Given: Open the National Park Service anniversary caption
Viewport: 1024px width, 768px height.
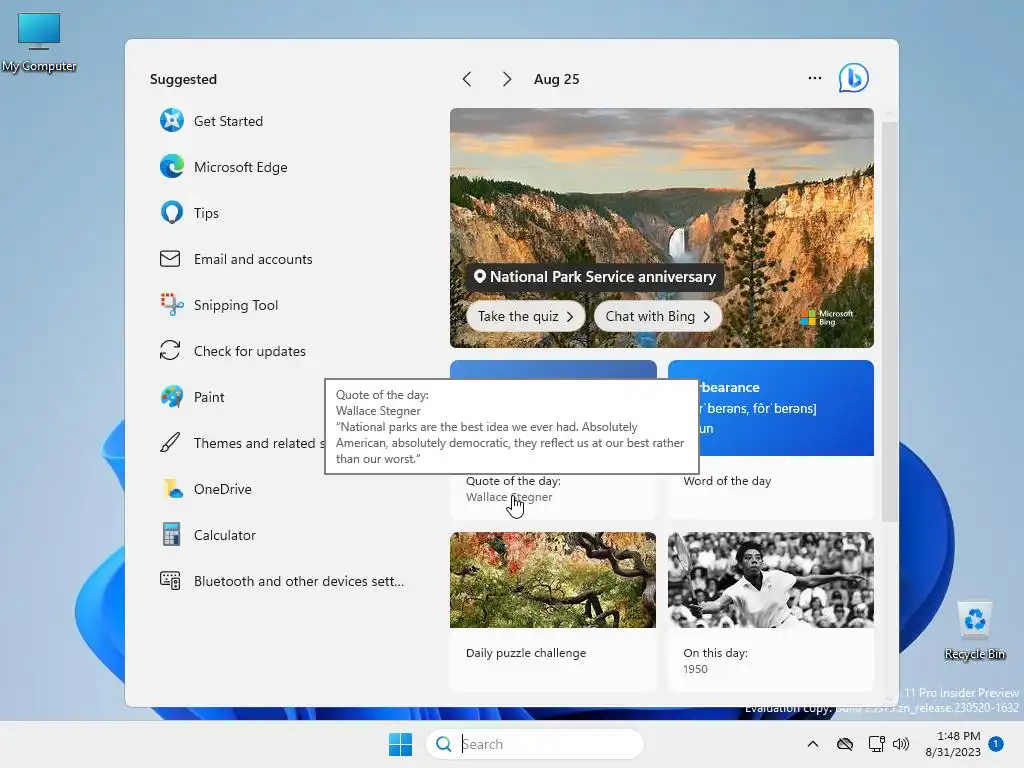Looking at the screenshot, I should [594, 276].
